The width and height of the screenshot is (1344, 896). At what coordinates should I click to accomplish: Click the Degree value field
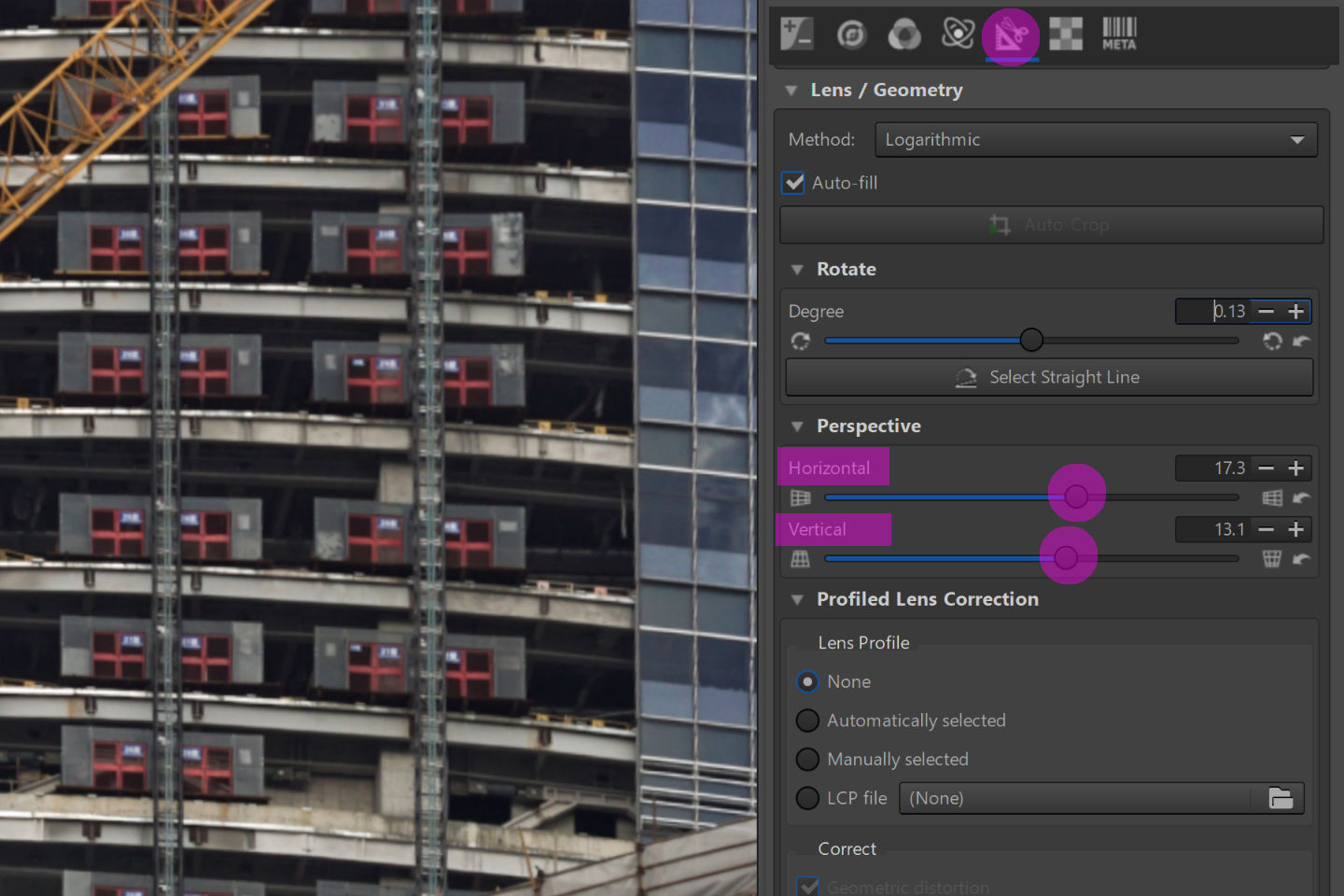(1212, 311)
